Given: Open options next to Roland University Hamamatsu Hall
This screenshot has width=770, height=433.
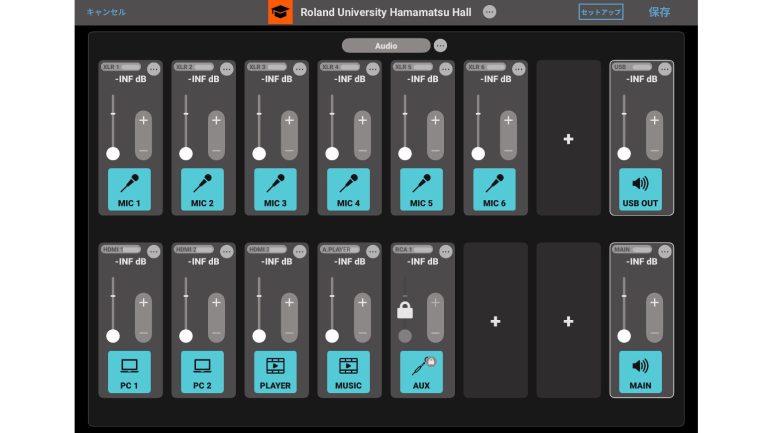Looking at the screenshot, I should [x=489, y=12].
